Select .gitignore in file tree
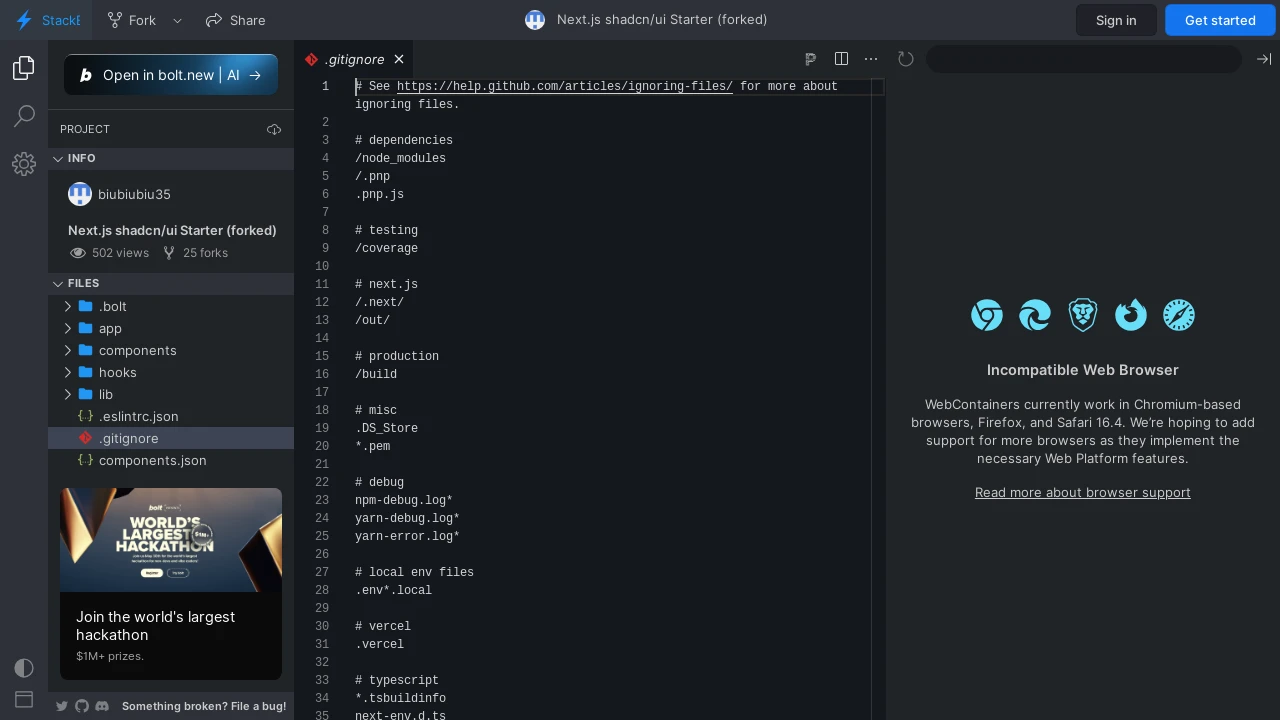1280x720 pixels. [171, 438]
